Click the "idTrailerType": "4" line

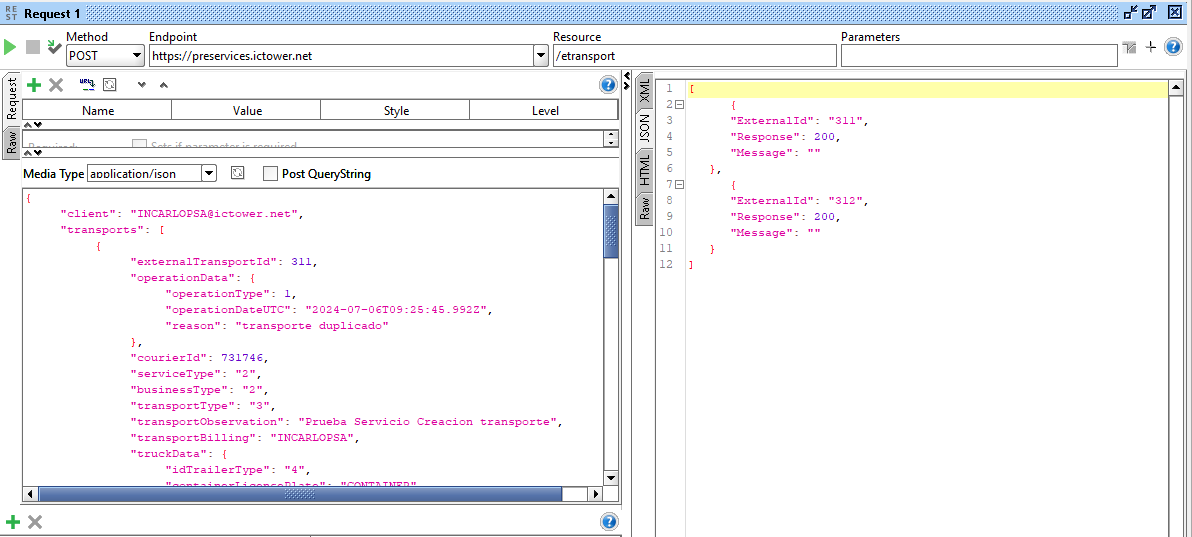[x=238, y=469]
